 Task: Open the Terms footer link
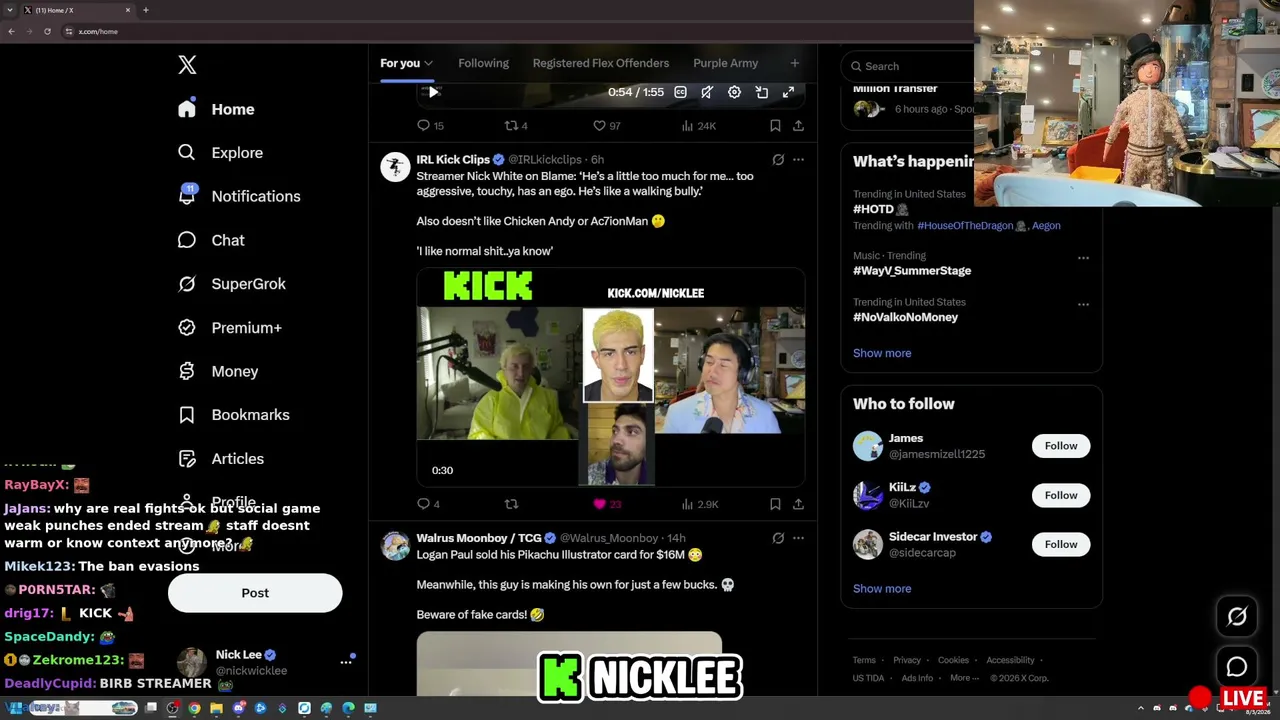864,660
